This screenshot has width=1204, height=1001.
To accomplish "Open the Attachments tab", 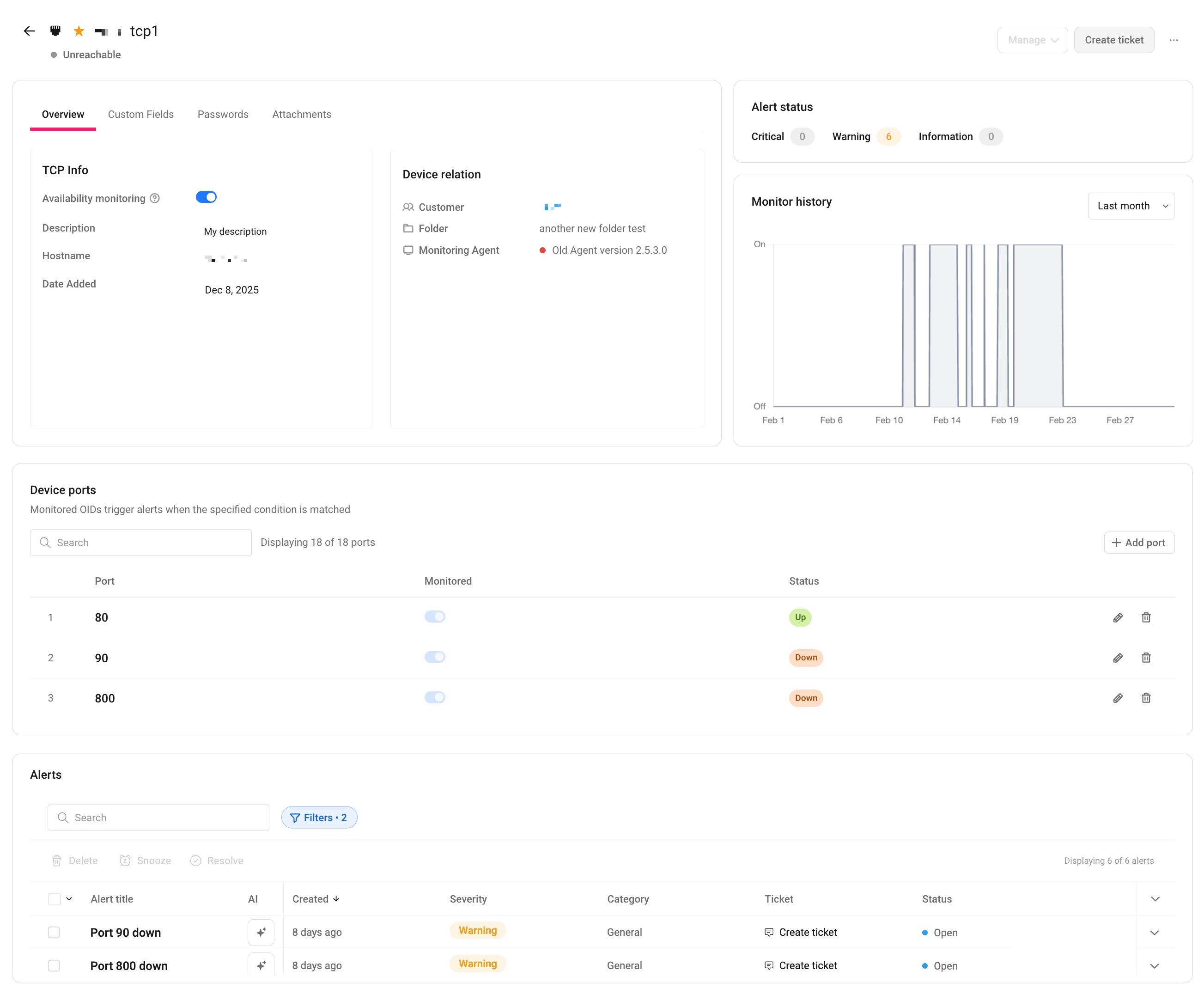I will [x=302, y=114].
